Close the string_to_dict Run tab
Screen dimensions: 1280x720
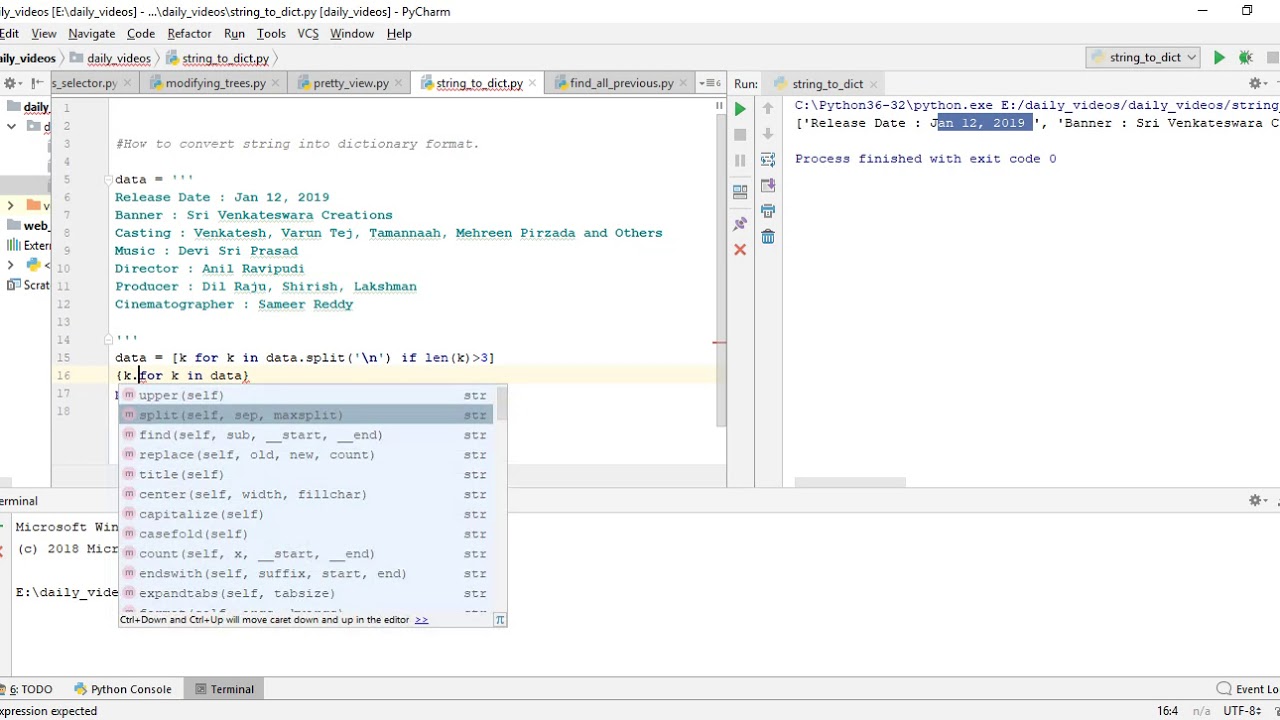[873, 84]
